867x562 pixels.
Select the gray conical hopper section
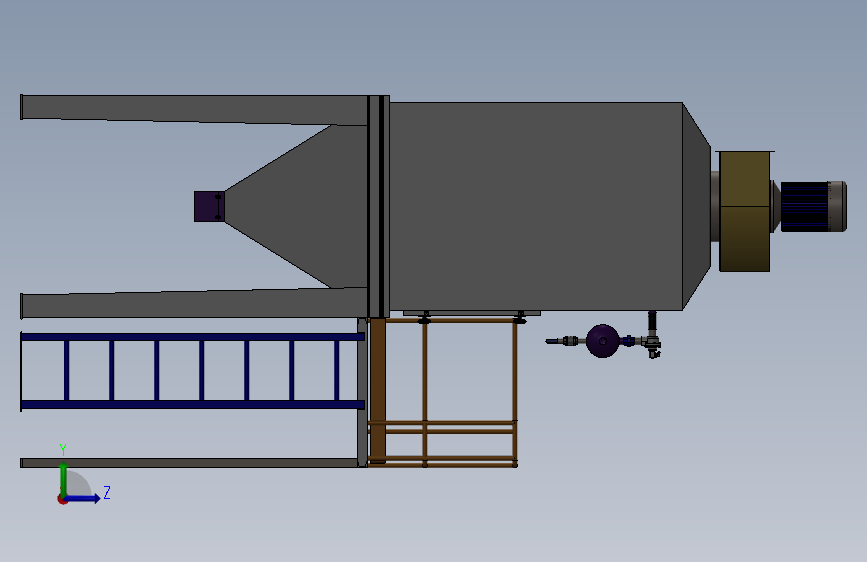click(296, 206)
